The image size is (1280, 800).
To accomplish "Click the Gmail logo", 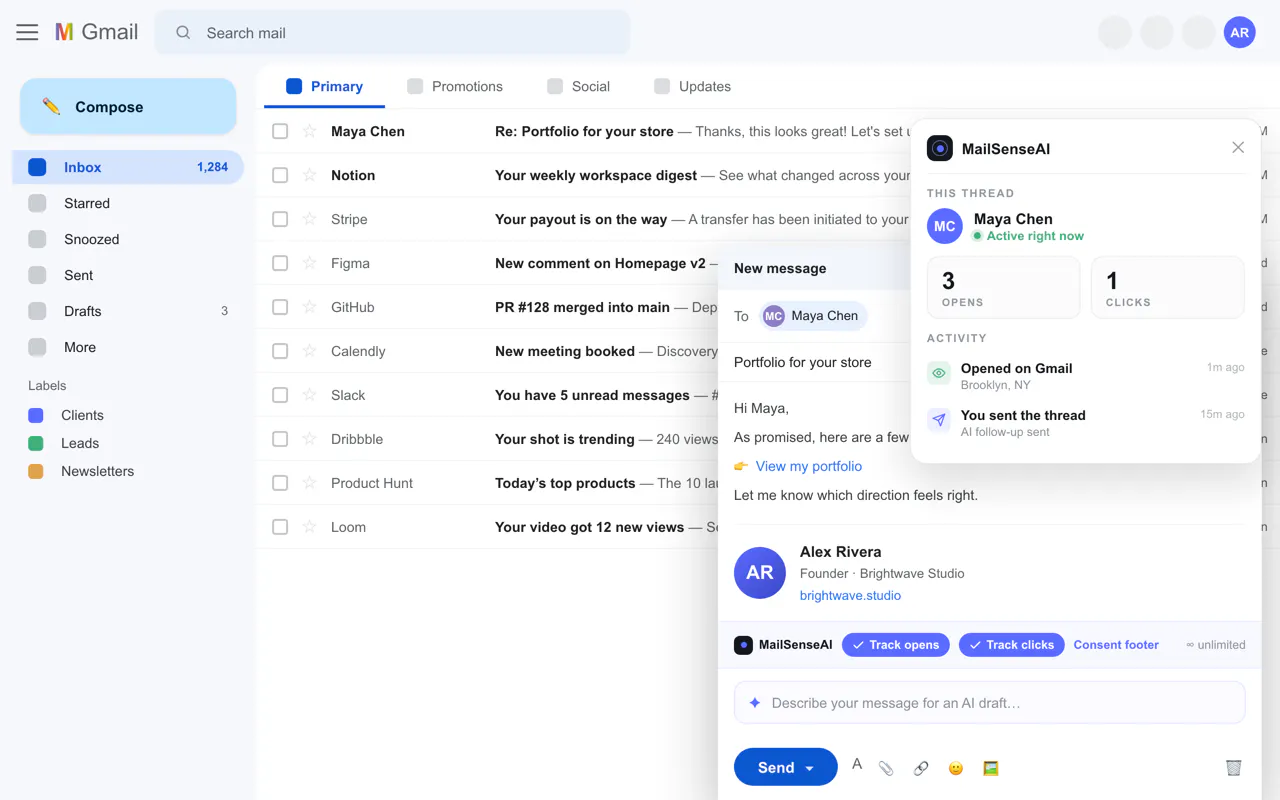I will point(96,32).
